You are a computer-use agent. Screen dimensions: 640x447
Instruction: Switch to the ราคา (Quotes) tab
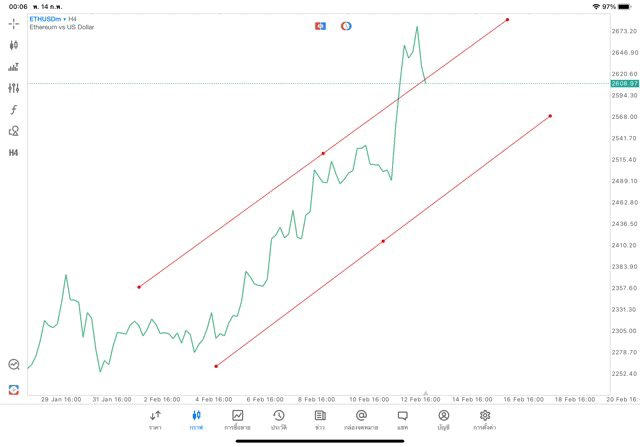click(x=155, y=419)
